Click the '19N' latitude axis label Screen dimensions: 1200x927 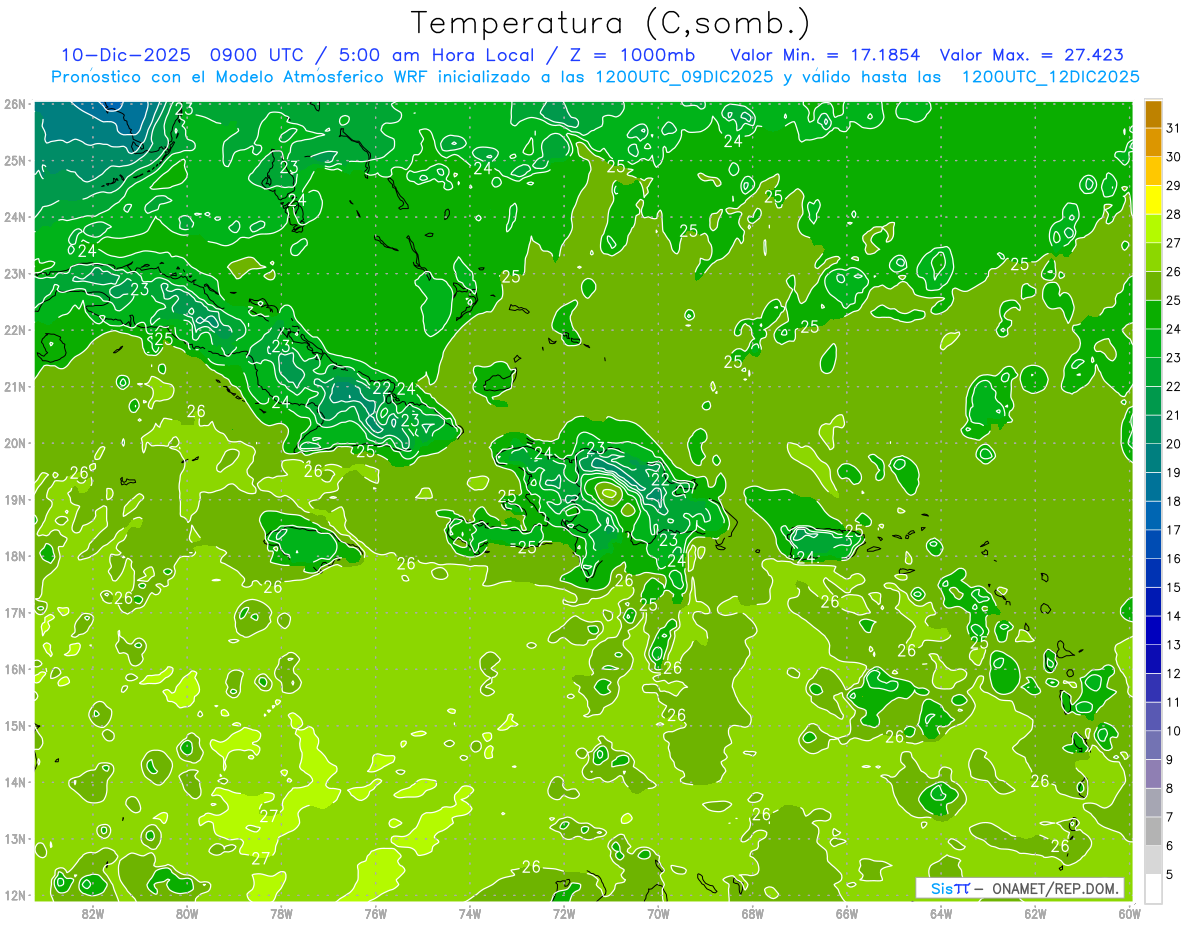pos(15,499)
